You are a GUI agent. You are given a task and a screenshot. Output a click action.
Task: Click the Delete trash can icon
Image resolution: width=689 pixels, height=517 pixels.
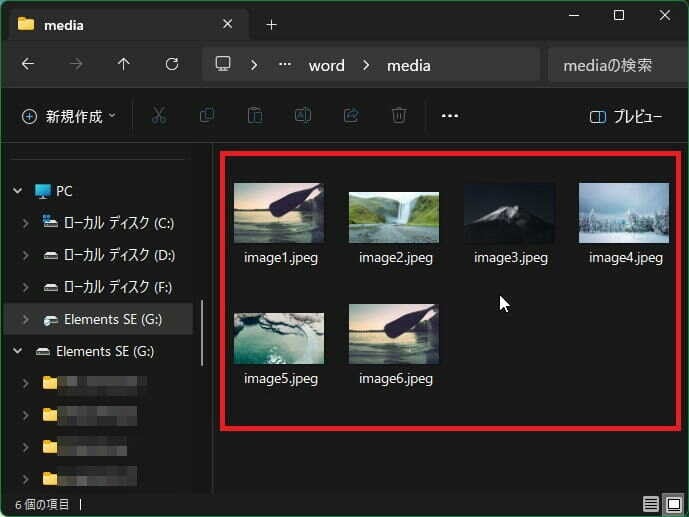399,116
